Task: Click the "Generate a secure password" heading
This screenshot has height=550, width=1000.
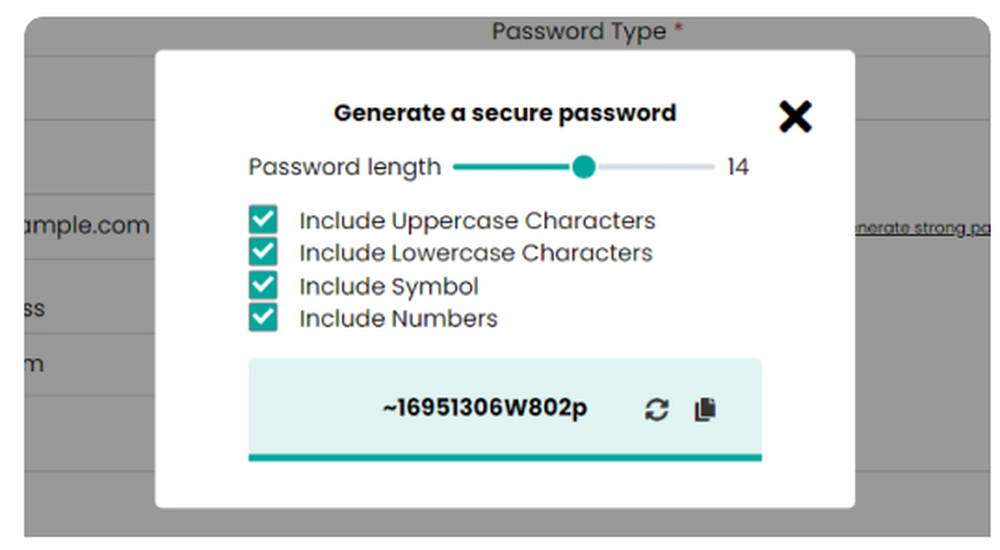Action: point(505,113)
